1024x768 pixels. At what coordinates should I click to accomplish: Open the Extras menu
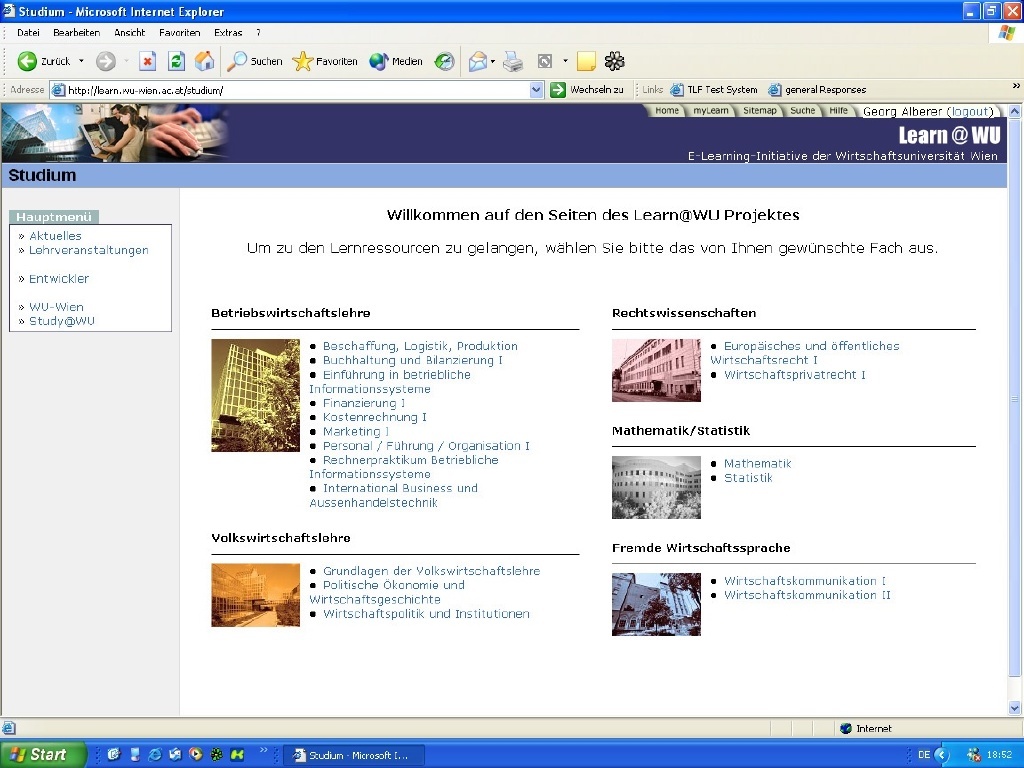228,33
